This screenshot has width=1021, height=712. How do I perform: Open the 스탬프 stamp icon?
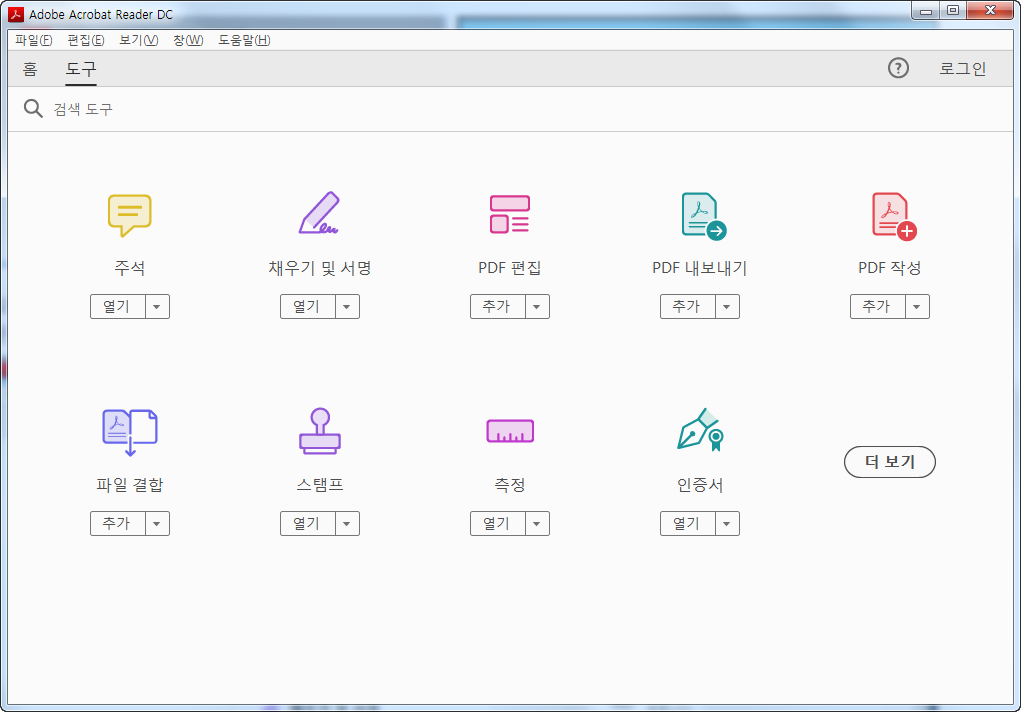click(x=320, y=431)
